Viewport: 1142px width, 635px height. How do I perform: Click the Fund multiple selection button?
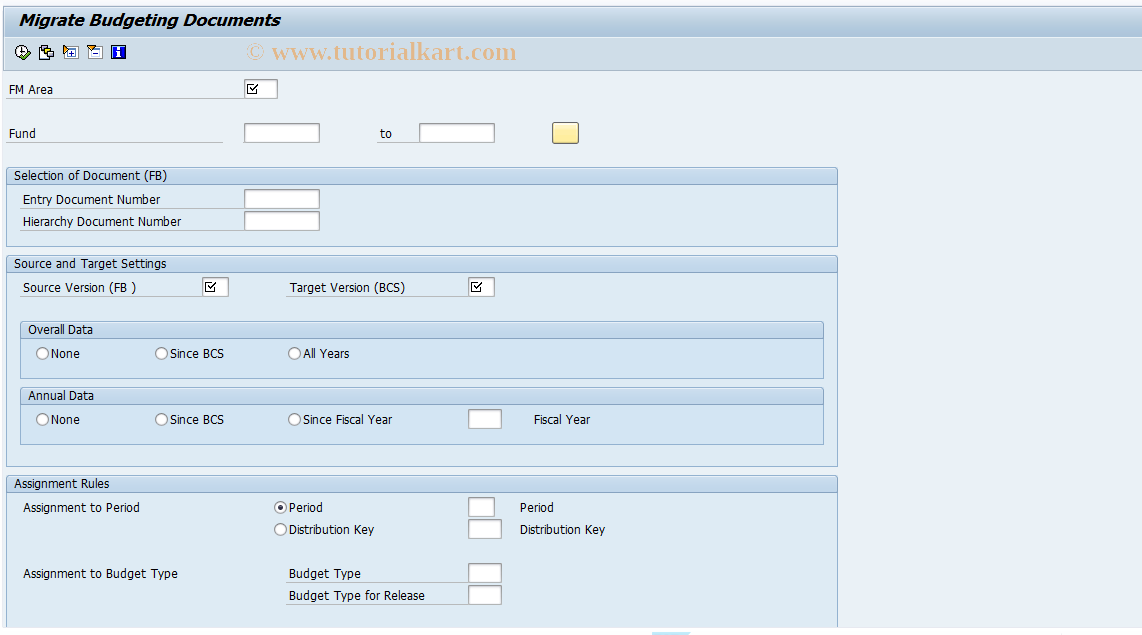tap(565, 133)
